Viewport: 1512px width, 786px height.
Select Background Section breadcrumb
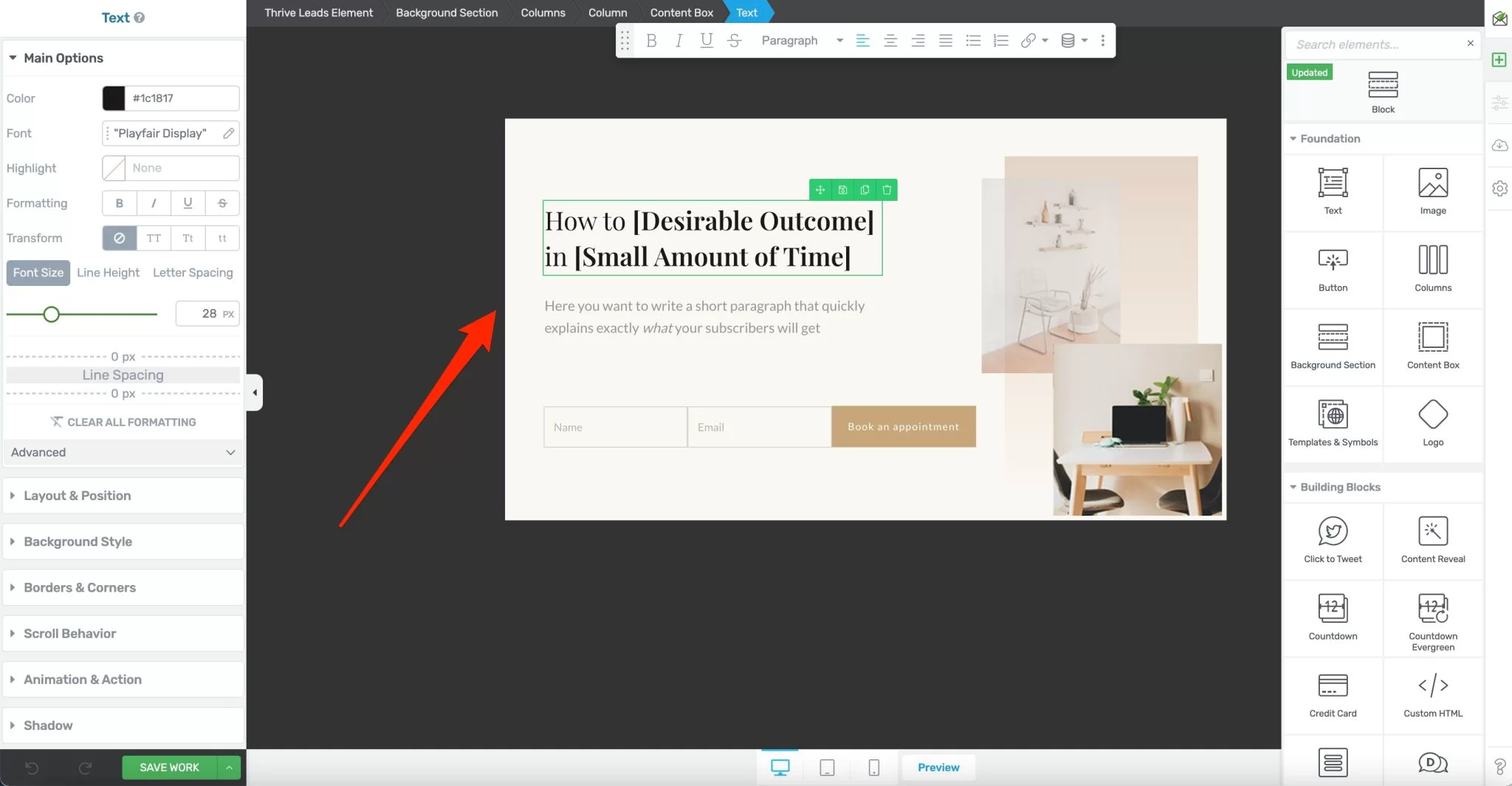coord(447,13)
